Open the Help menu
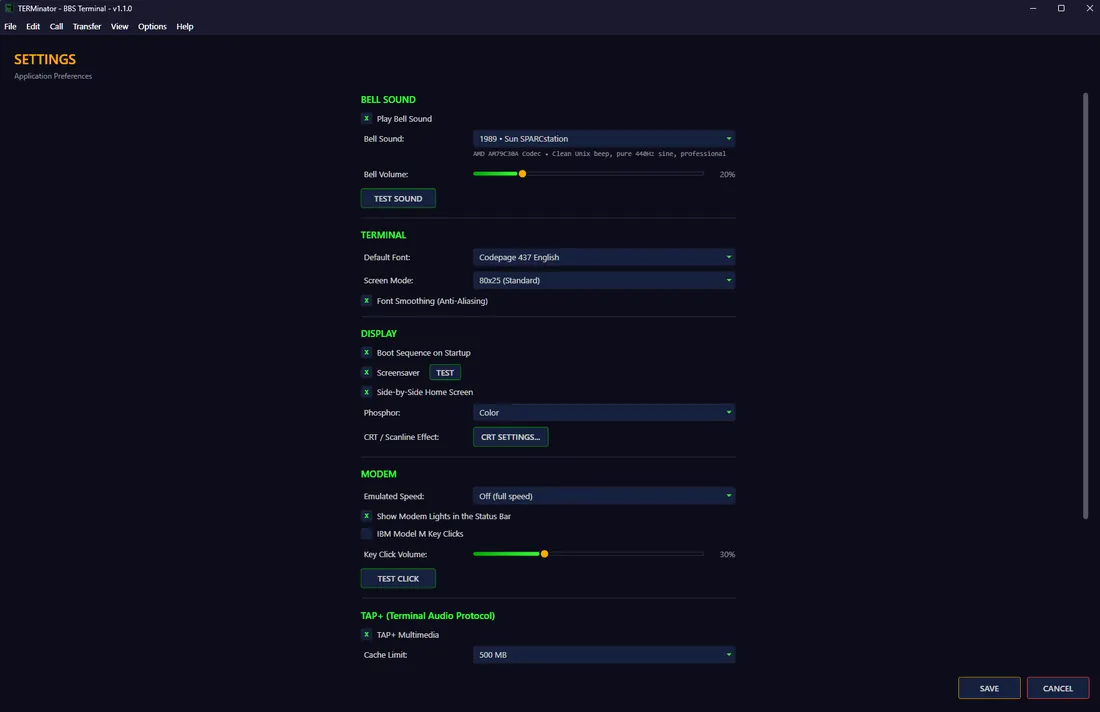 point(185,27)
